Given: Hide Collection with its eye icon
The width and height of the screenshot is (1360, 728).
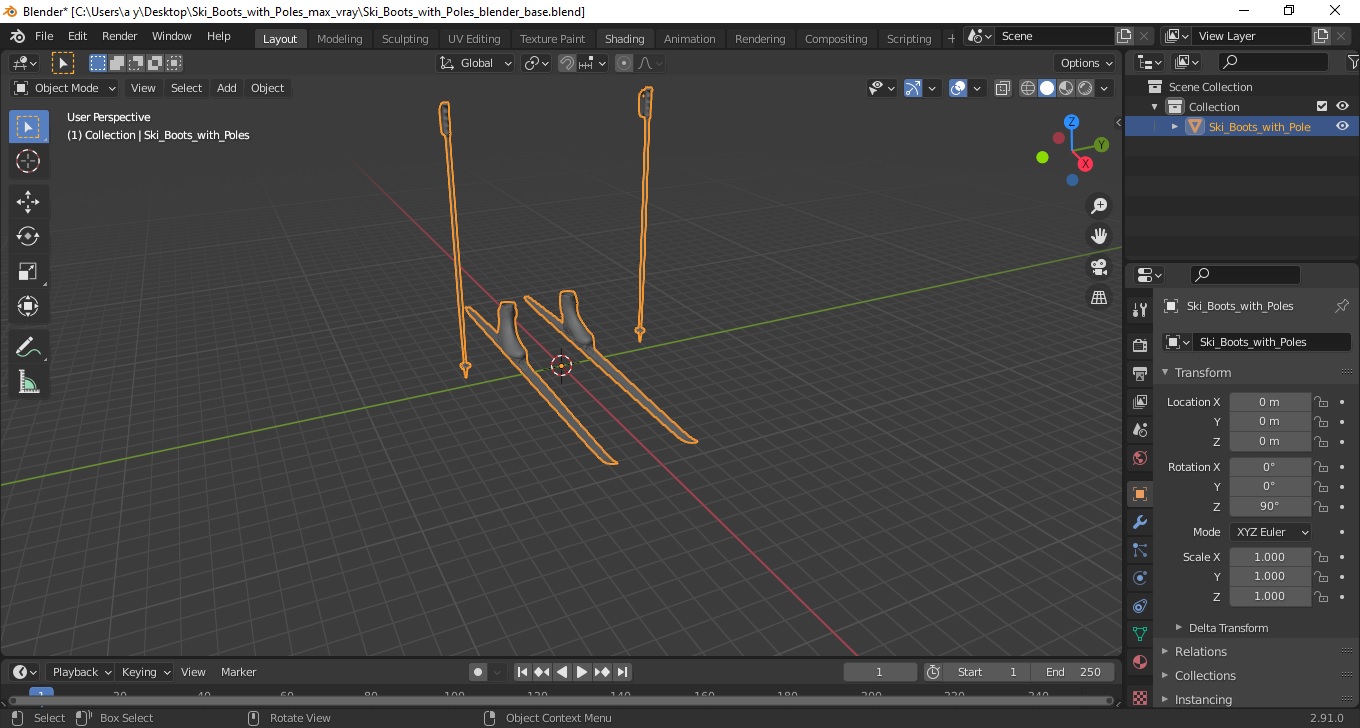Looking at the screenshot, I should click(1342, 106).
